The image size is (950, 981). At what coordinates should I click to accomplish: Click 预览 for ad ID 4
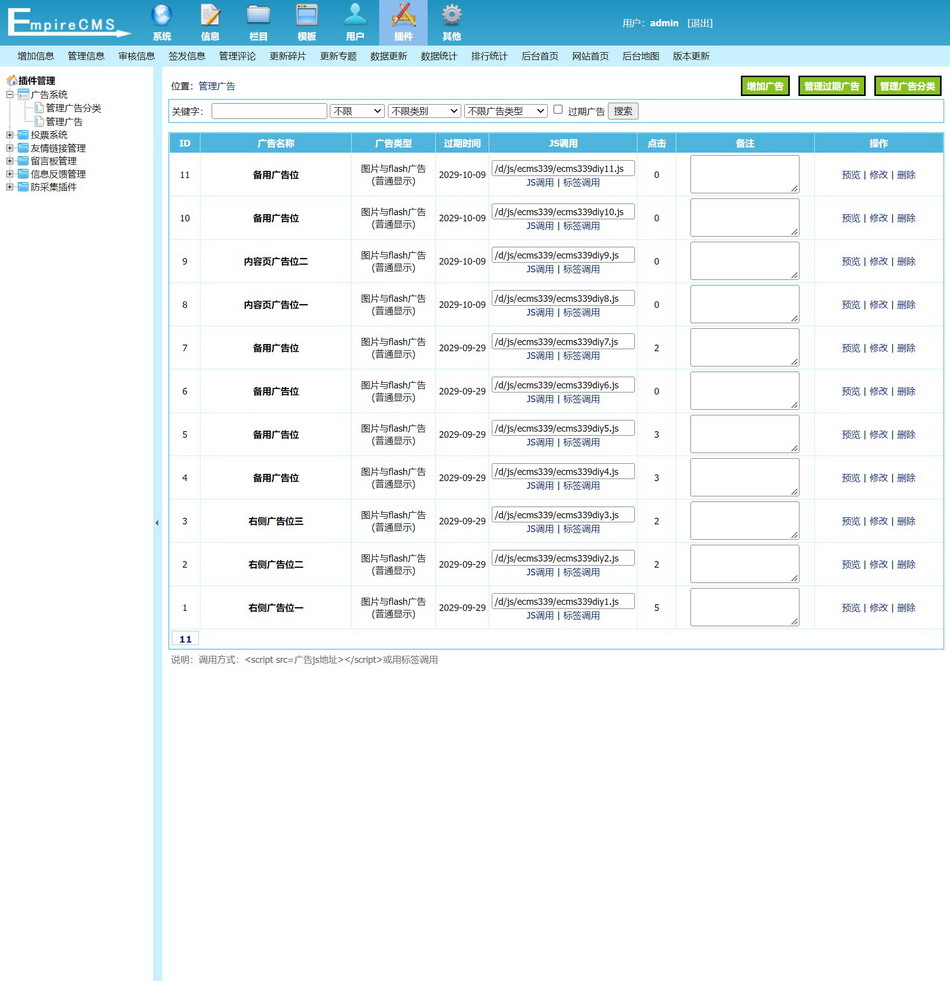coord(851,478)
